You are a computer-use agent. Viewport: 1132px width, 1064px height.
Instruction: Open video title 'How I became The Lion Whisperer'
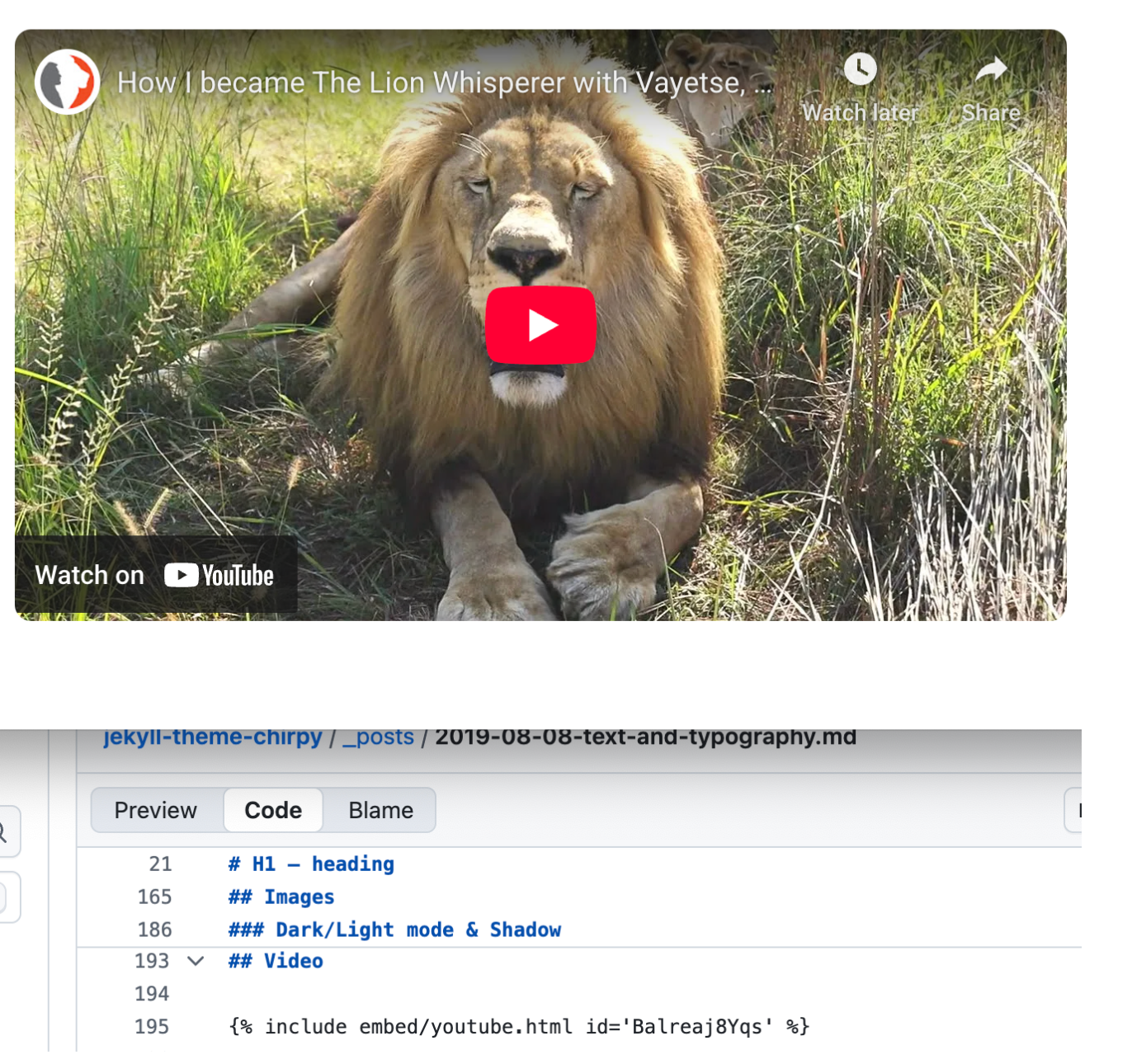tap(446, 82)
